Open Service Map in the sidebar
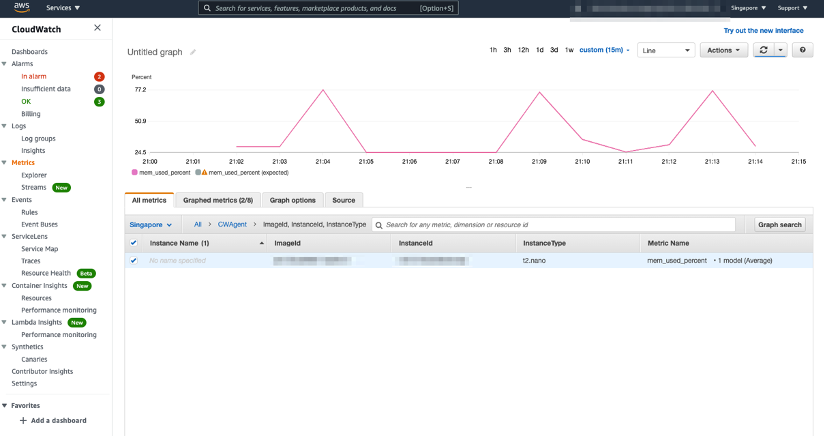 tap(39, 249)
